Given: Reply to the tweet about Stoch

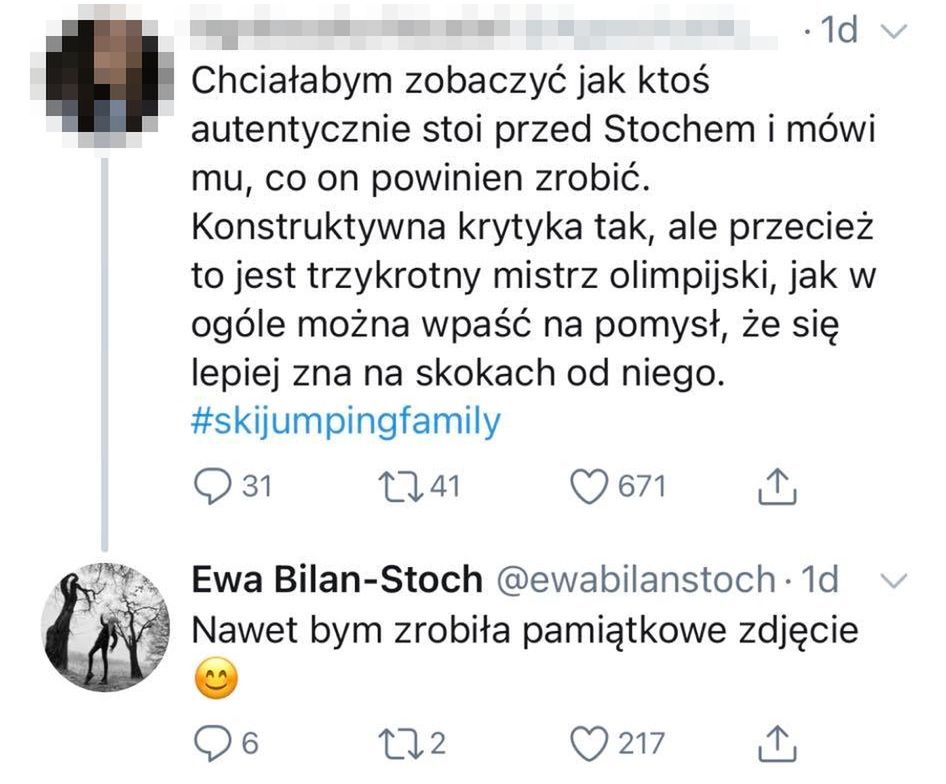Looking at the screenshot, I should tap(210, 486).
